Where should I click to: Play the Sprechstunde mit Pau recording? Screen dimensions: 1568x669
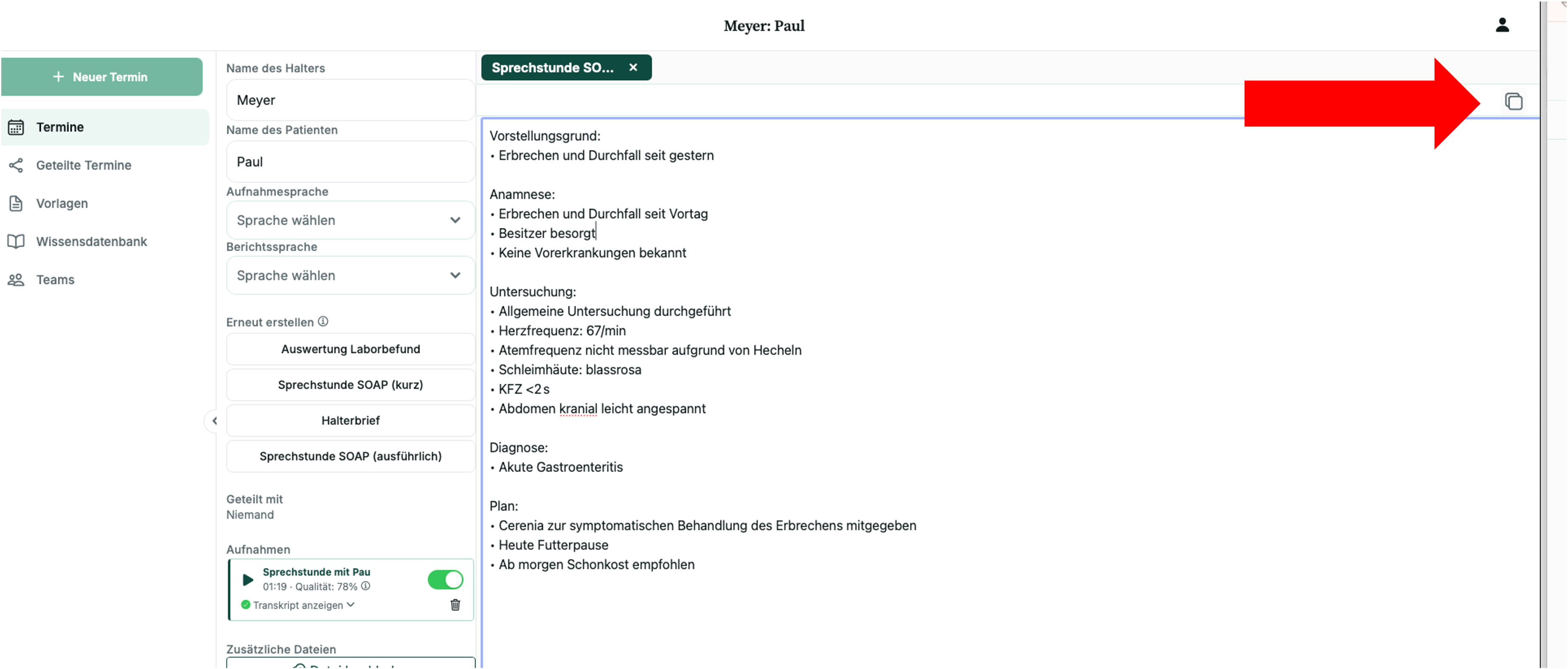[247, 579]
